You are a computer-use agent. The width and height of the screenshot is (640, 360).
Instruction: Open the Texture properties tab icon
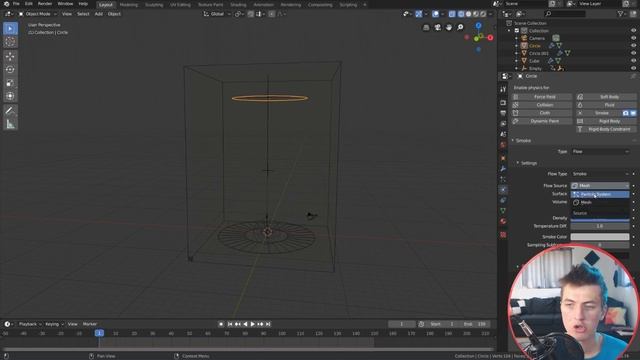(503, 235)
